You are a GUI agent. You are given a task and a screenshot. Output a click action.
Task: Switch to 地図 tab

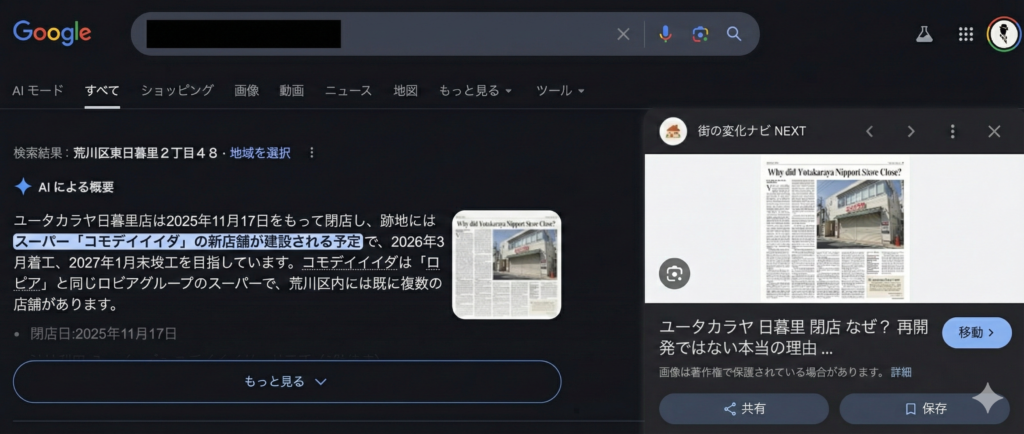pyautogui.click(x=406, y=90)
